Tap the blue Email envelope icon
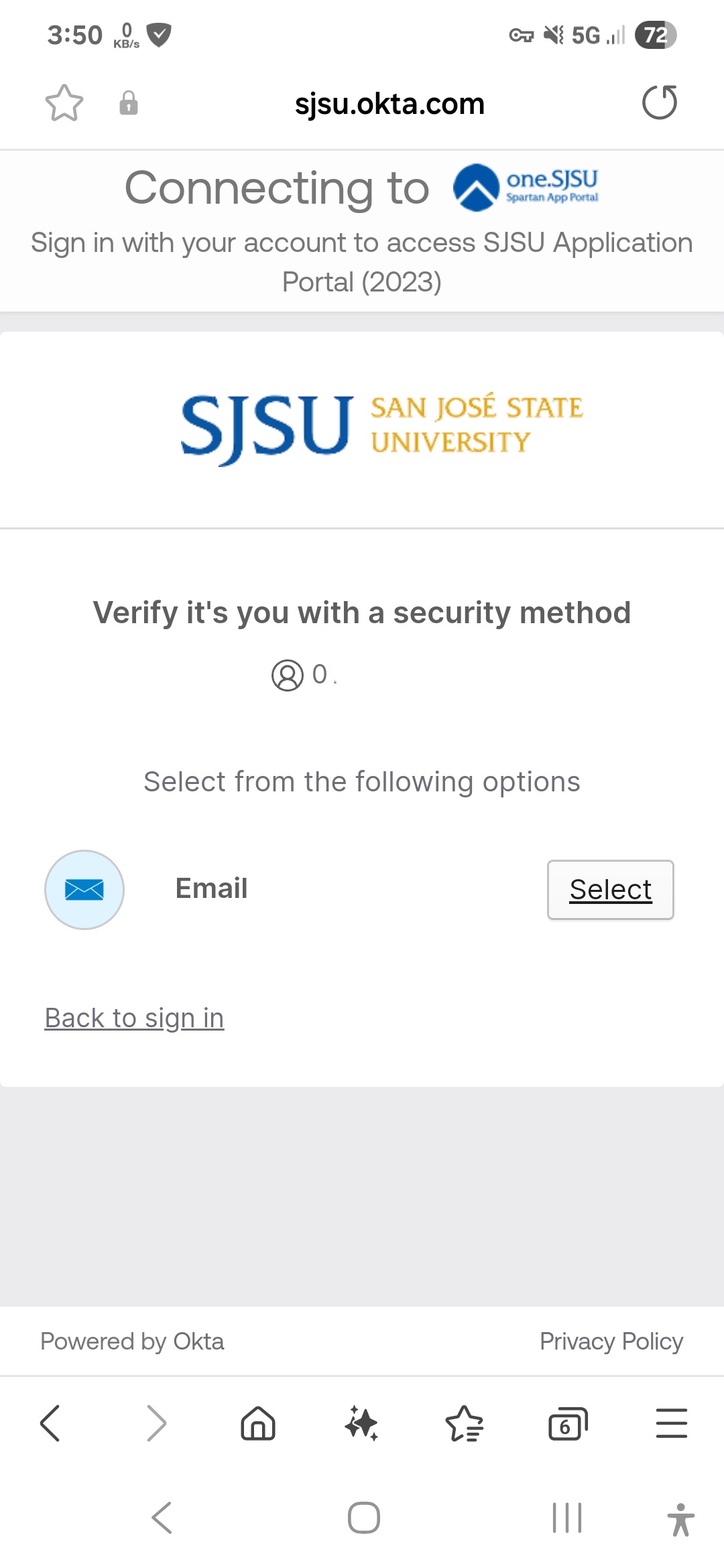Image resolution: width=724 pixels, height=1568 pixels. tap(84, 889)
